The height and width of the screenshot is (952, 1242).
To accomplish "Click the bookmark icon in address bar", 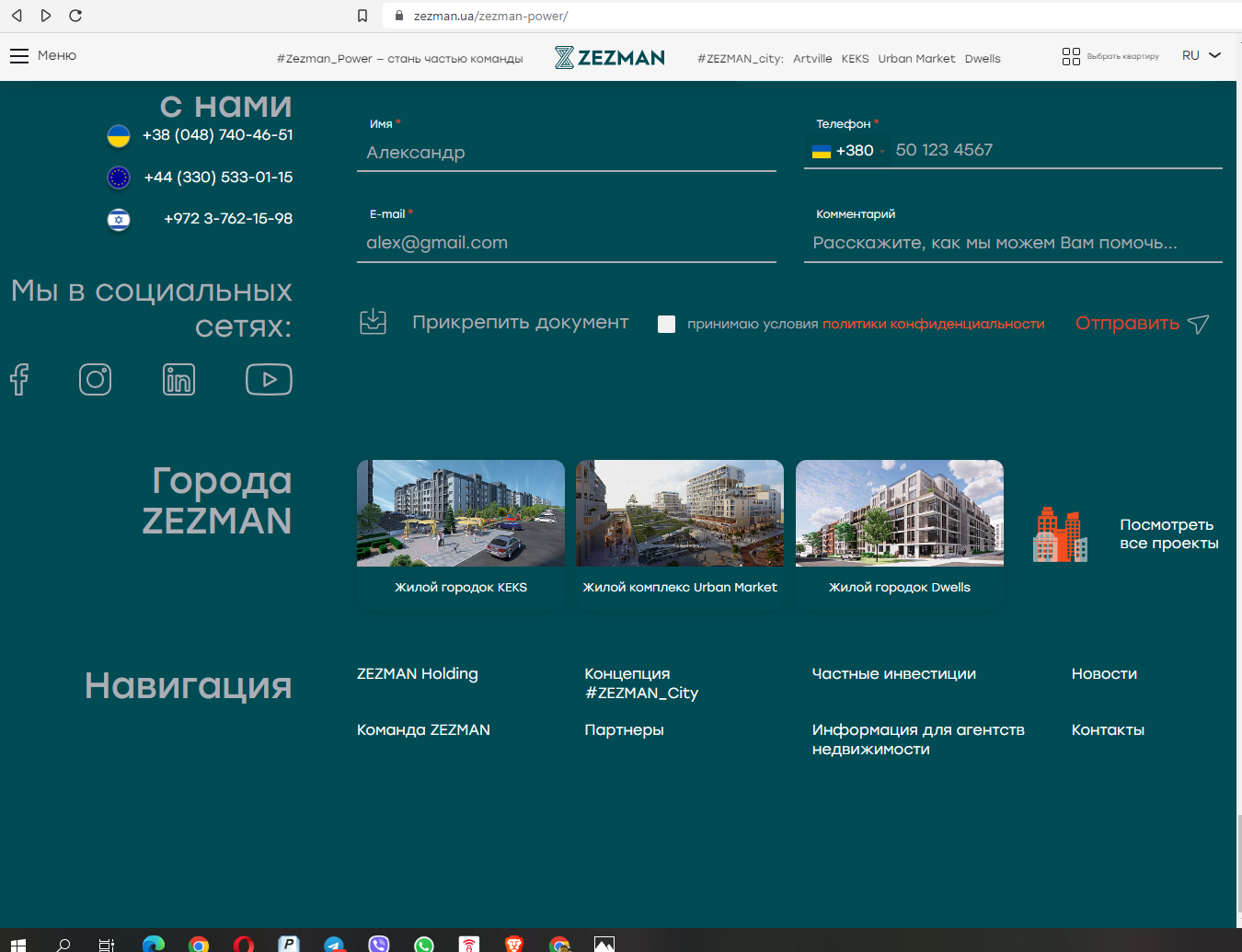I will click(x=362, y=16).
